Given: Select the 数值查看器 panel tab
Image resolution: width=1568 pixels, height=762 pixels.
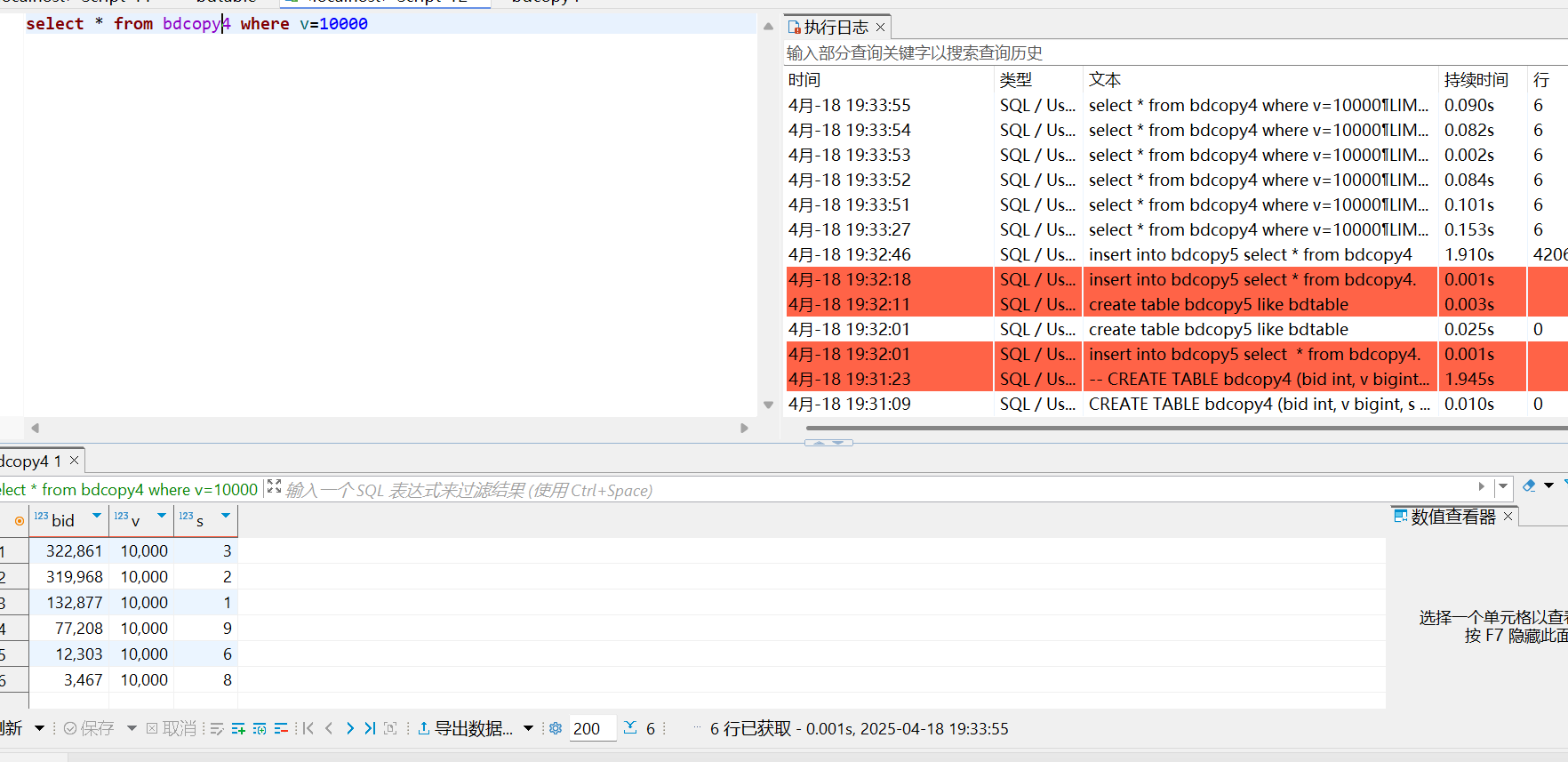Looking at the screenshot, I should pos(1452,516).
